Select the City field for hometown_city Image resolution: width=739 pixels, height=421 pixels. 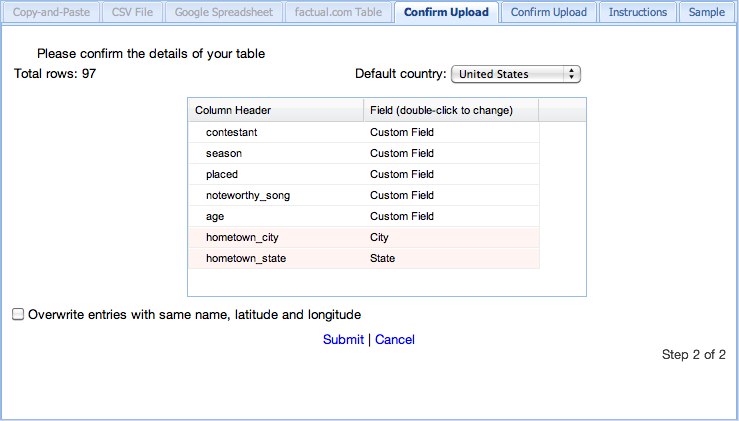tap(379, 237)
